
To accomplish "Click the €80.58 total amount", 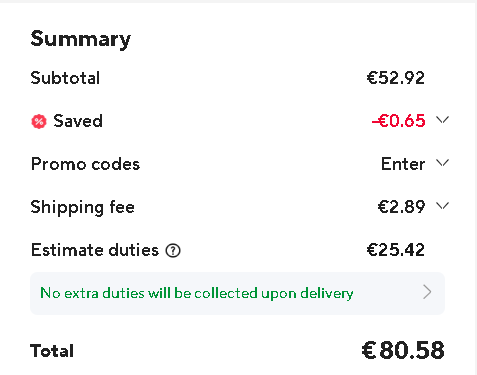I will [403, 351].
